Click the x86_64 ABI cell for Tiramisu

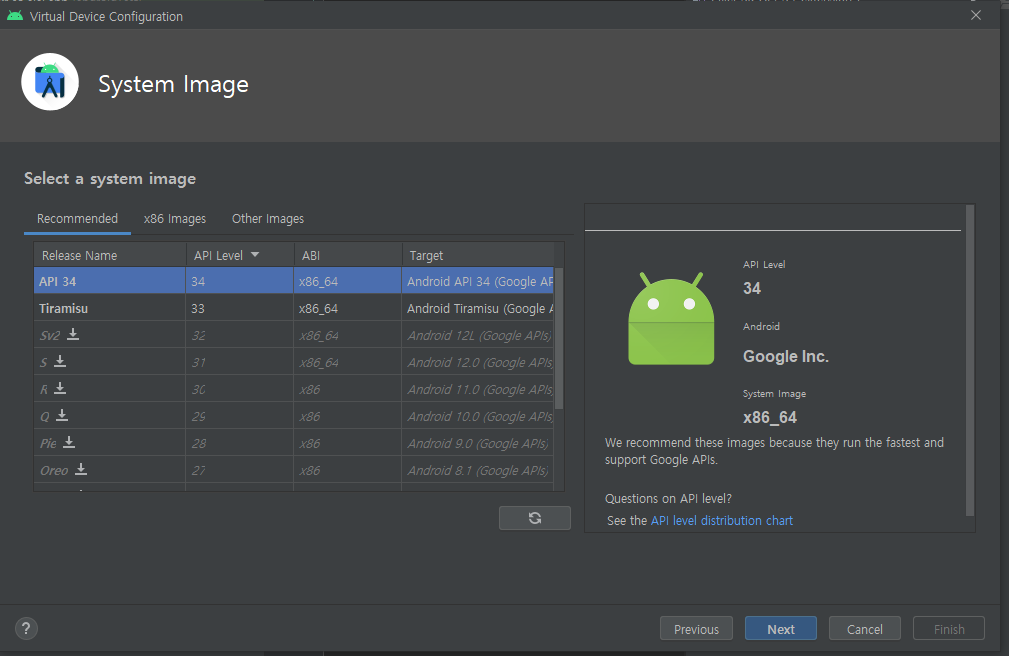click(x=348, y=308)
